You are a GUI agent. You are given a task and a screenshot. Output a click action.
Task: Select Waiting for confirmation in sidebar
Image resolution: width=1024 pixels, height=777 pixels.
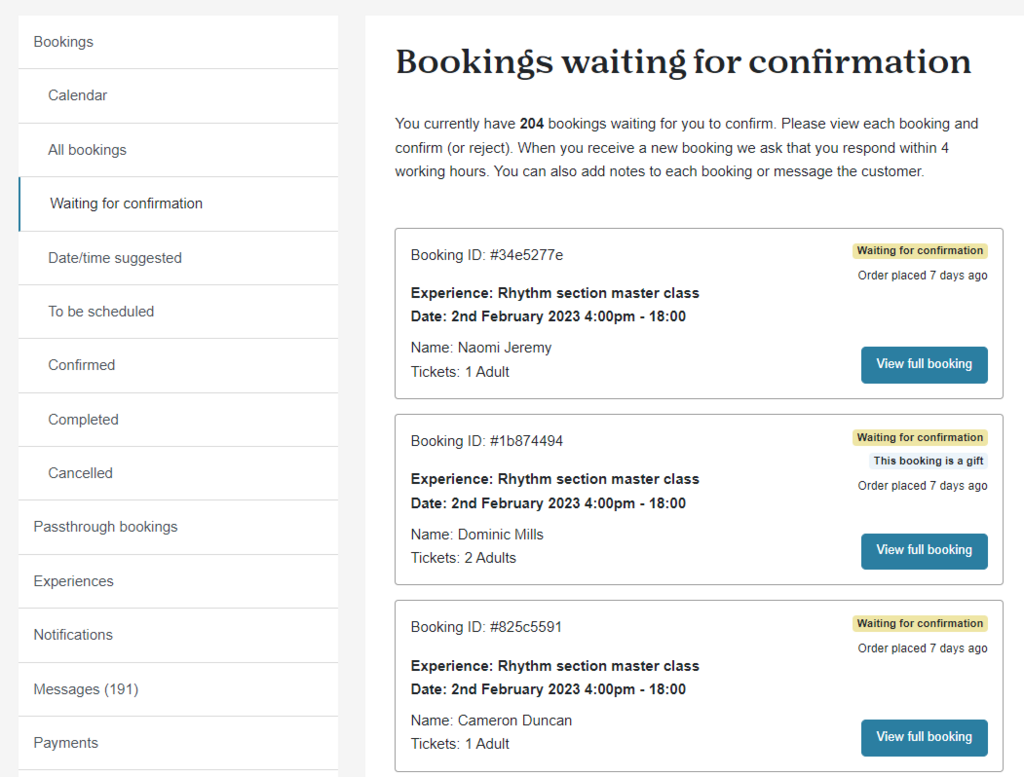click(x=178, y=204)
